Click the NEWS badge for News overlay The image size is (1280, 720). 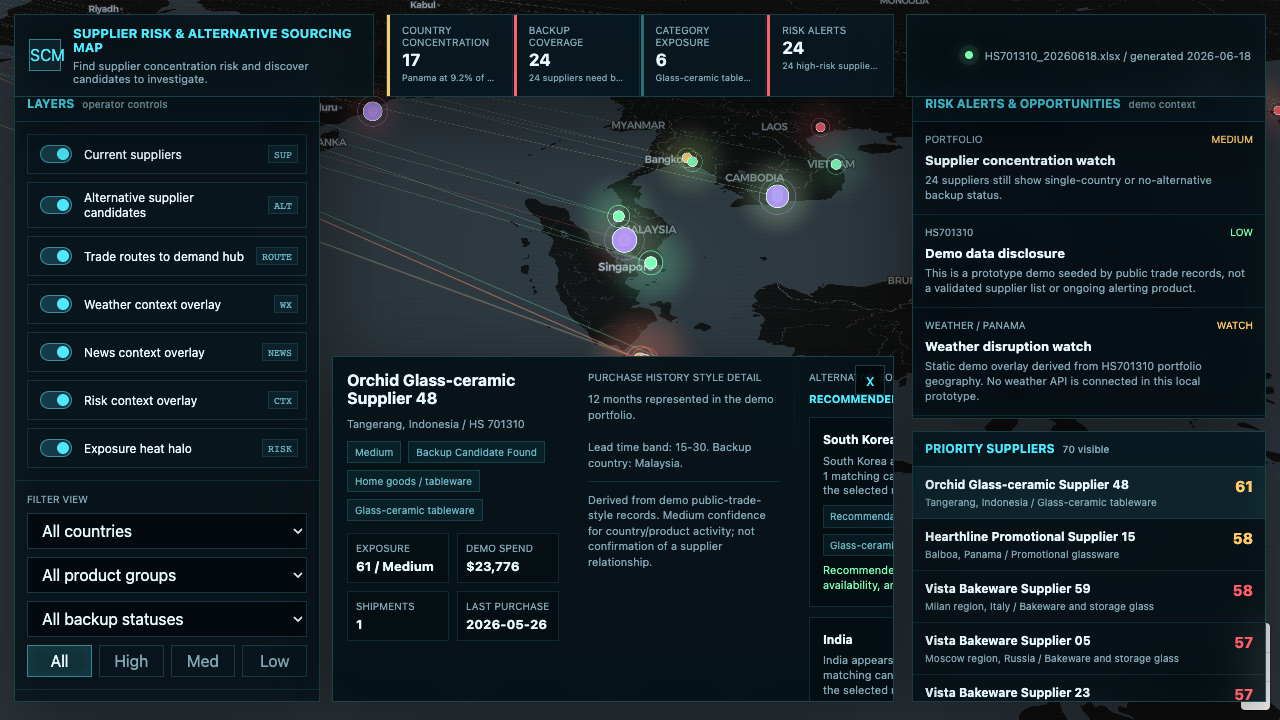(x=280, y=353)
